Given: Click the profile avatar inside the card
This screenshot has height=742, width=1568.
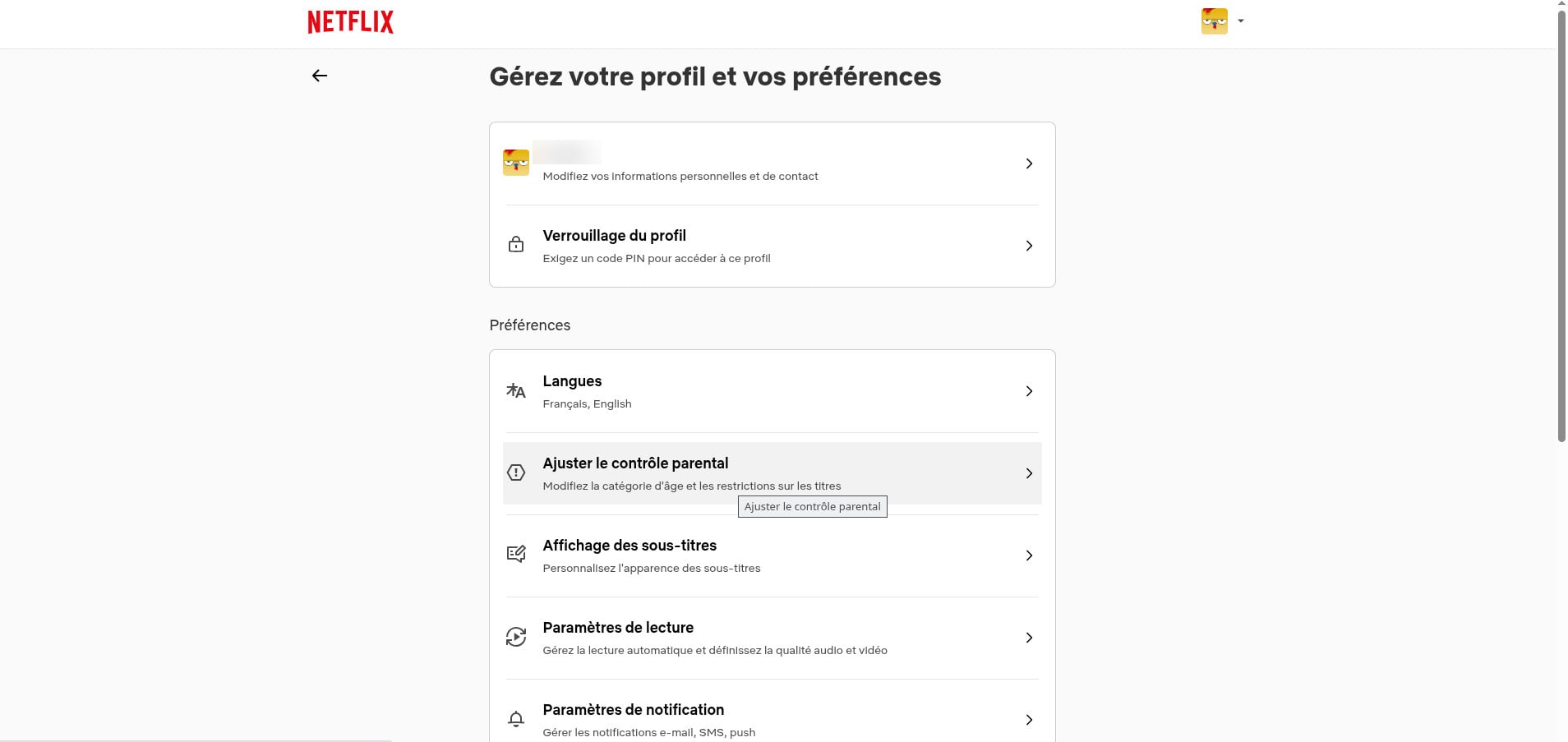Looking at the screenshot, I should click(515, 162).
